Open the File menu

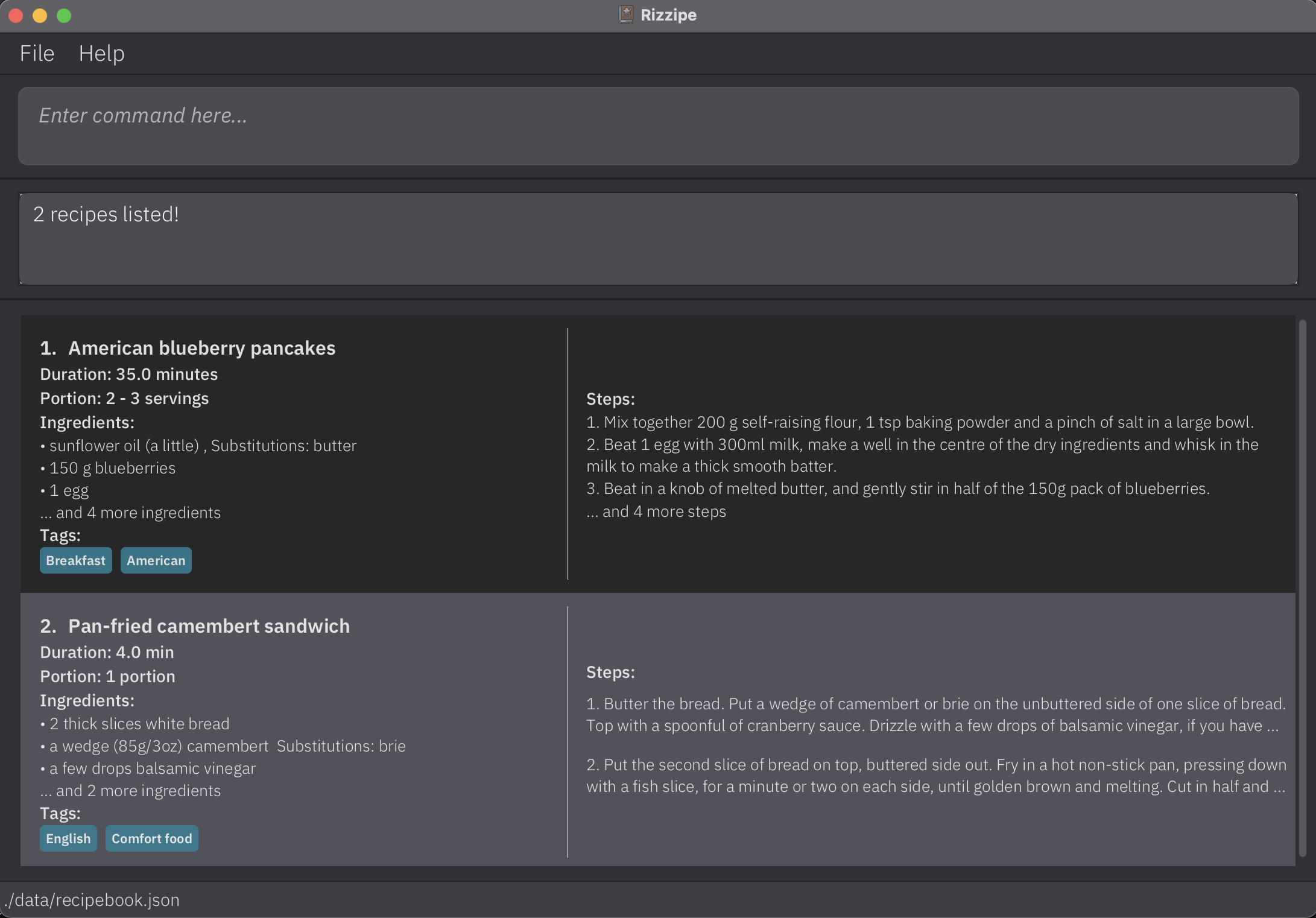pyautogui.click(x=37, y=54)
